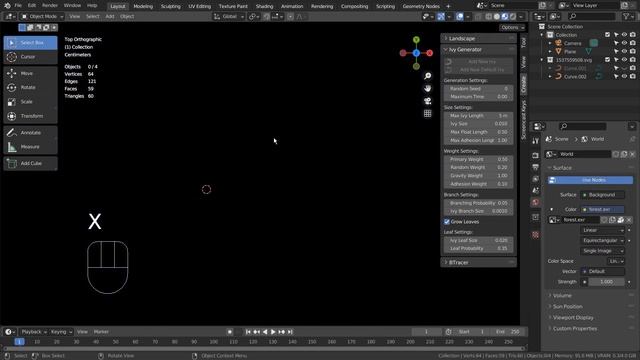Screen dimensions: 640x360
Task: Activate the Cursor tool
Action: pyautogui.click(x=31, y=57)
